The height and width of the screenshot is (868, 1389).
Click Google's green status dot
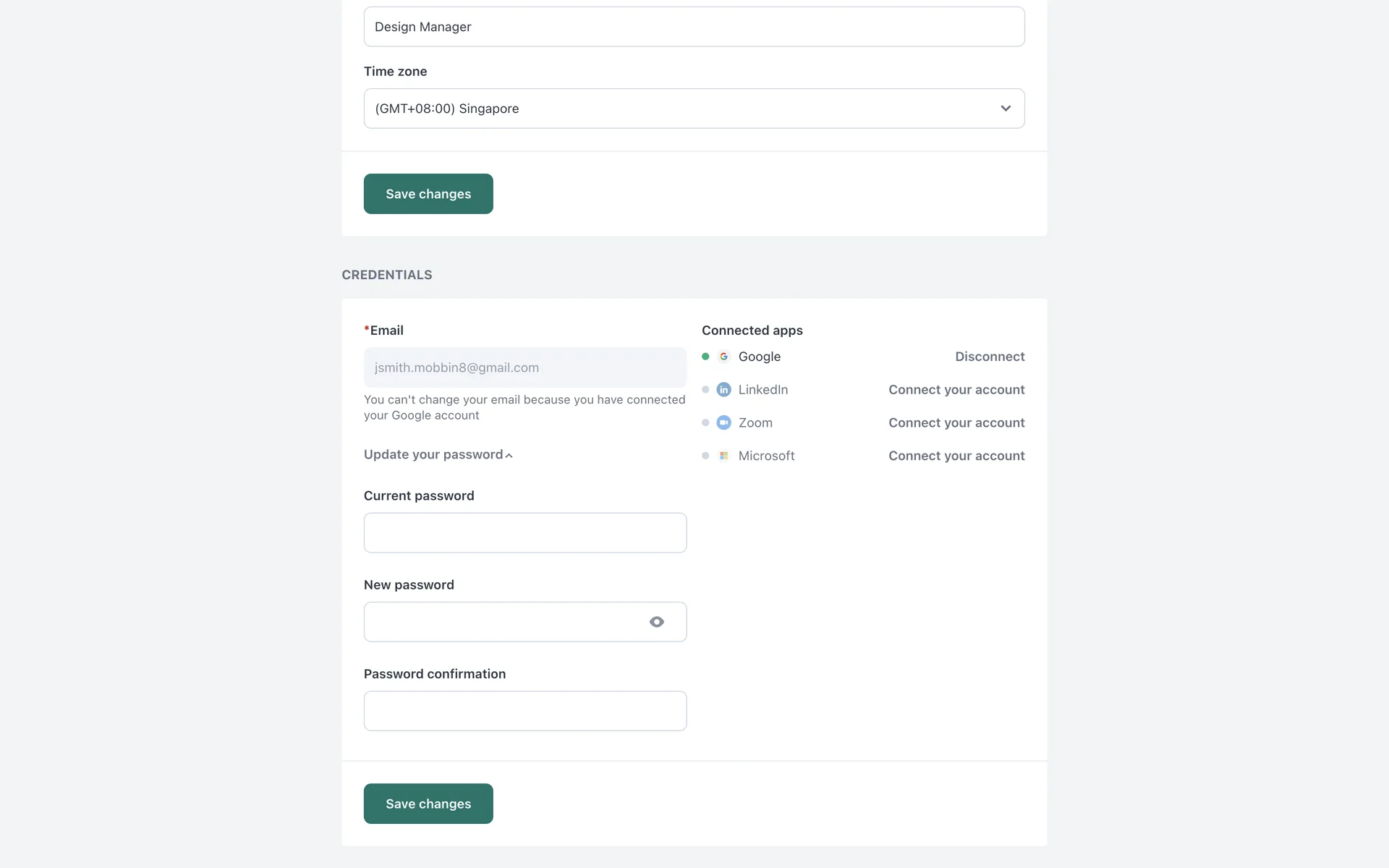coord(705,357)
